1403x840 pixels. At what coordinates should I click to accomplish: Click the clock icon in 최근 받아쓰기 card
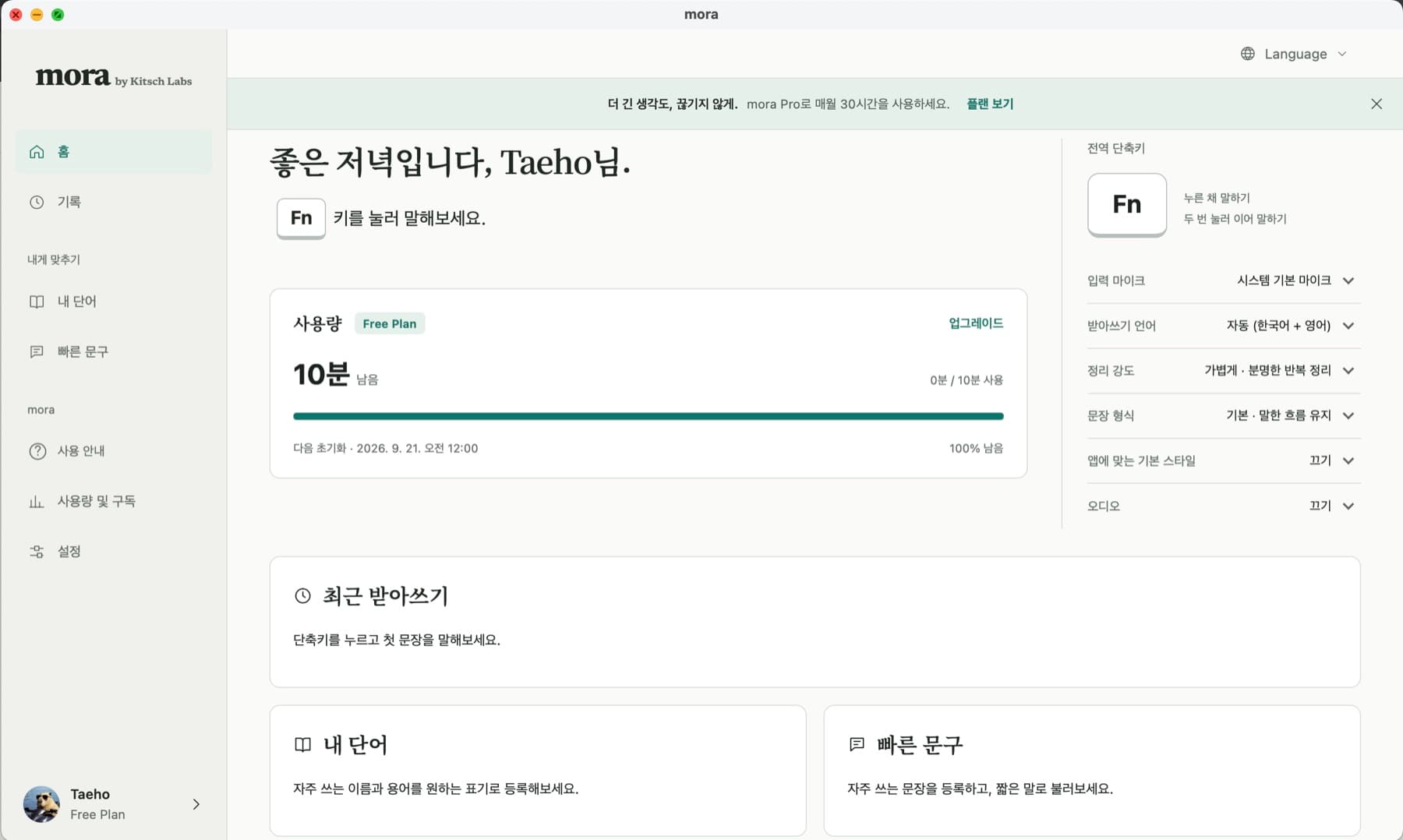302,596
